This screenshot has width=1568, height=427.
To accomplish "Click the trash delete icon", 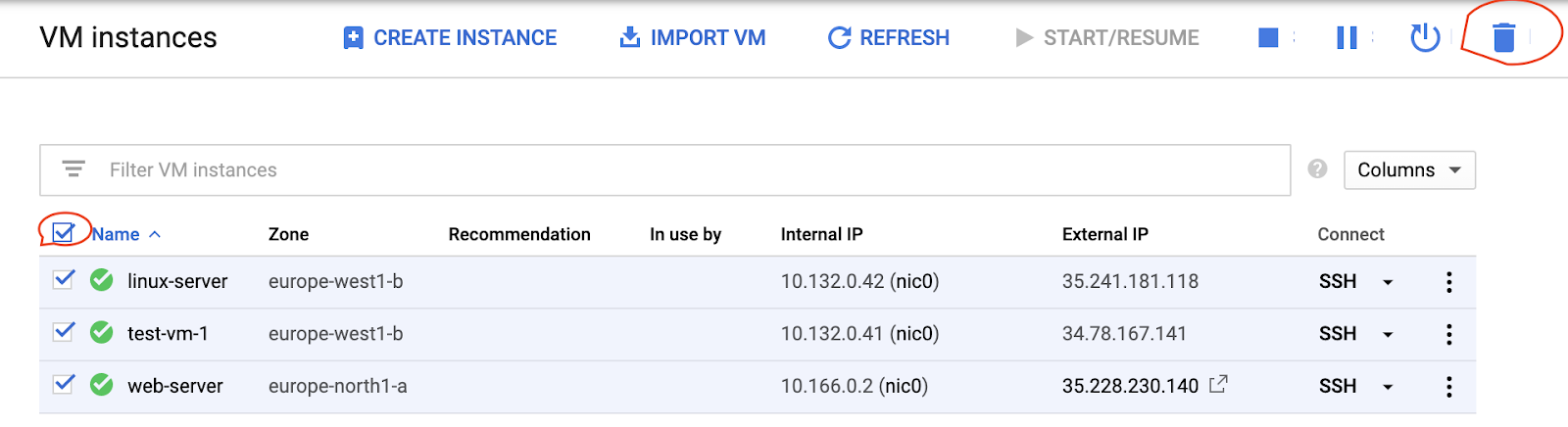I will [1503, 38].
